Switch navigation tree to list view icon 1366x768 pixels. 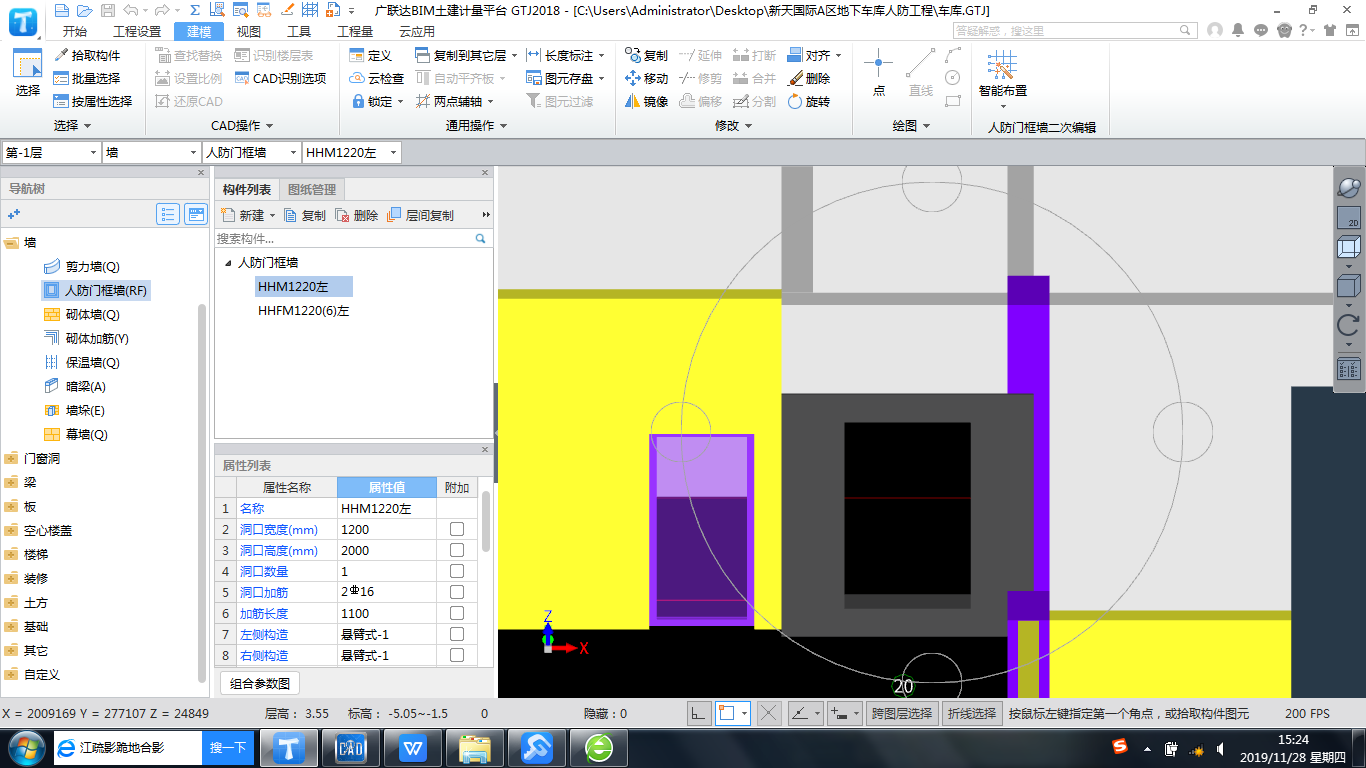click(x=168, y=214)
